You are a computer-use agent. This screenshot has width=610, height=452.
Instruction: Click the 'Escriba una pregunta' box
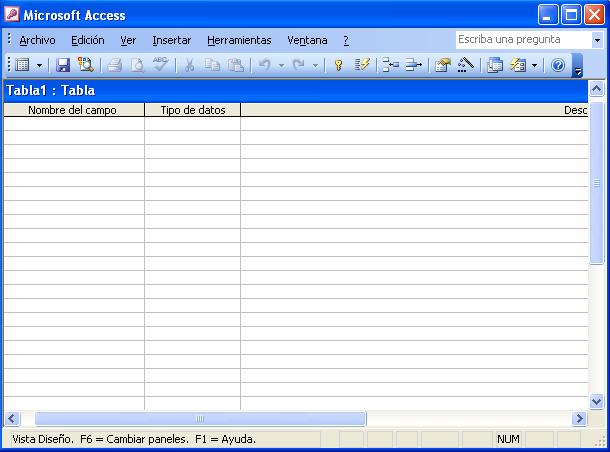pyautogui.click(x=523, y=40)
